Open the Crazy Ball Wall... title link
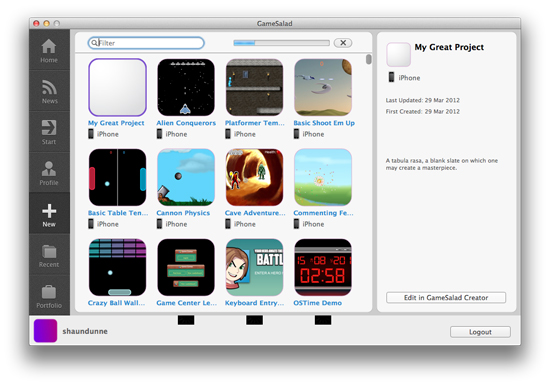This screenshot has width=550, height=386. [x=116, y=303]
